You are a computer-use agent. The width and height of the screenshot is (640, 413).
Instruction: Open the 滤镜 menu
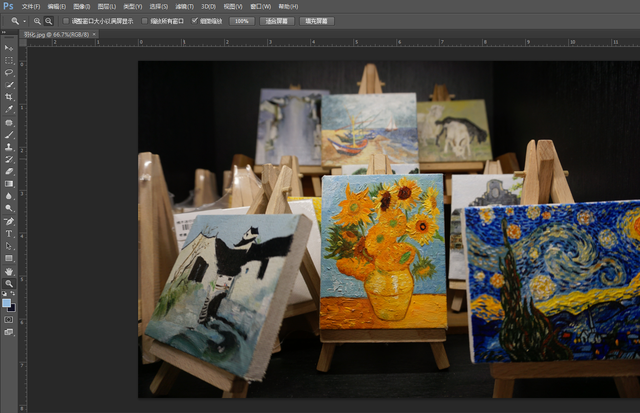click(183, 6)
